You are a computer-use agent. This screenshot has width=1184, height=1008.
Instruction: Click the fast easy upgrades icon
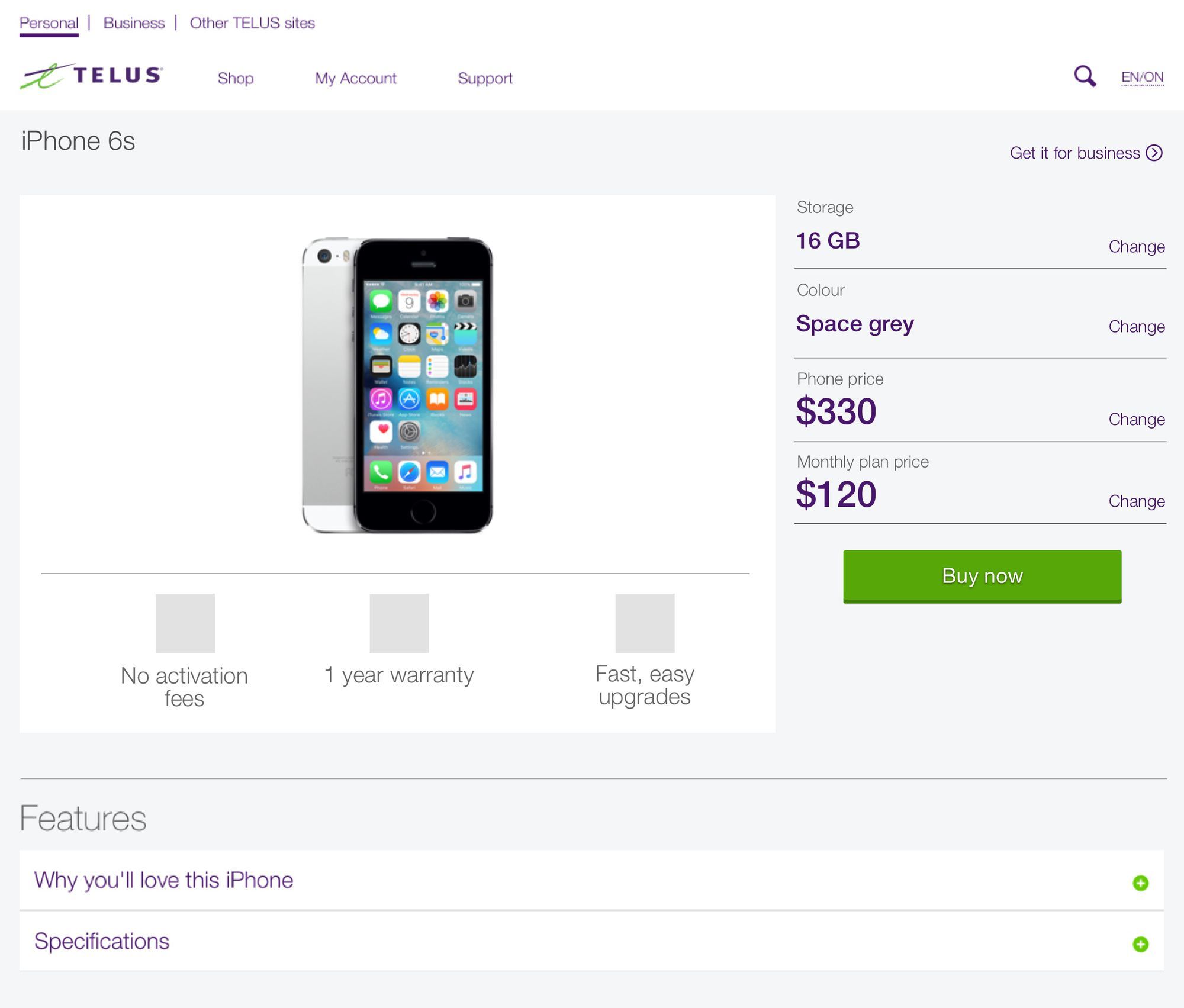coord(644,623)
